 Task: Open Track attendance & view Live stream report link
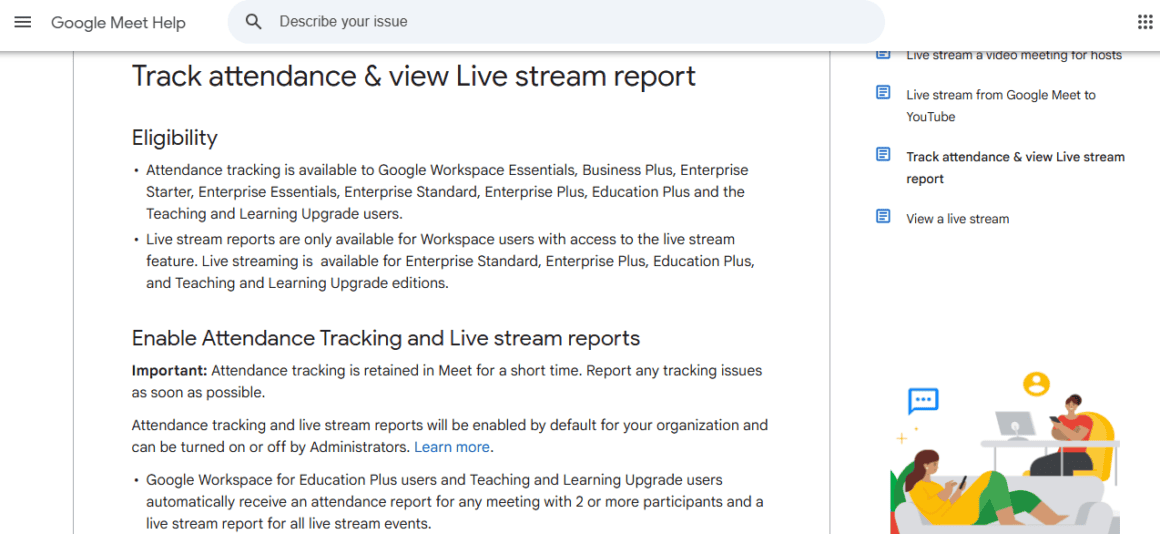(1015, 168)
